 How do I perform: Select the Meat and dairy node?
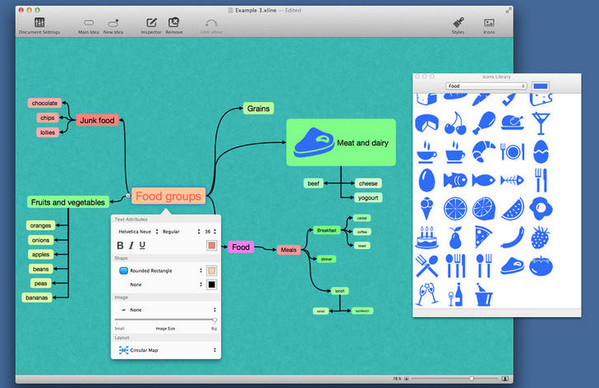point(341,142)
